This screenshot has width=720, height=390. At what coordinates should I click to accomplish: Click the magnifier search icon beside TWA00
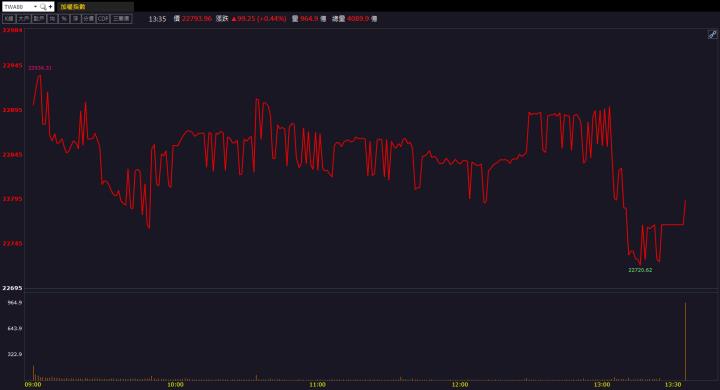(43, 6)
